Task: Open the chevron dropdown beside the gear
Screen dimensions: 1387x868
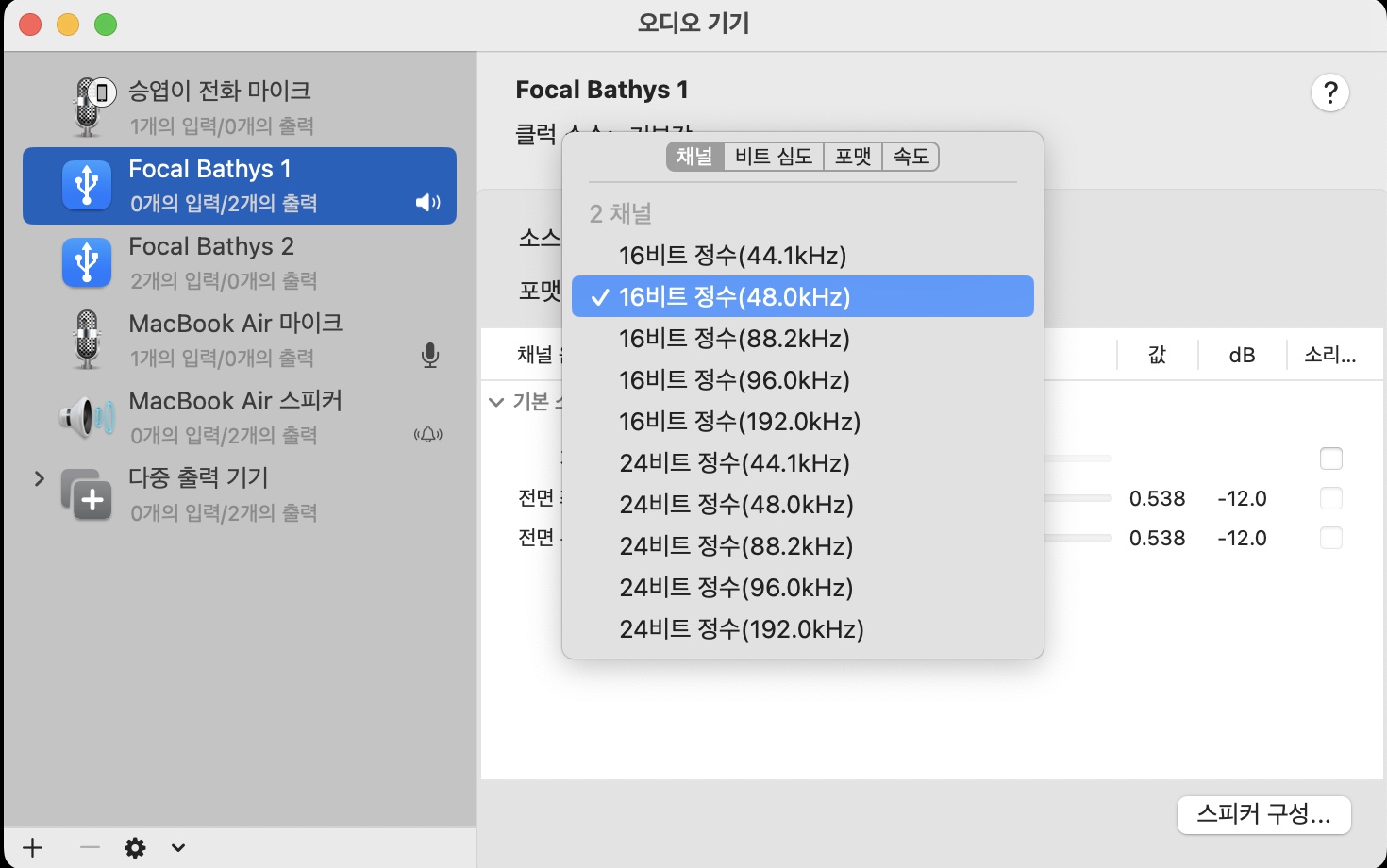Action: click(x=178, y=847)
